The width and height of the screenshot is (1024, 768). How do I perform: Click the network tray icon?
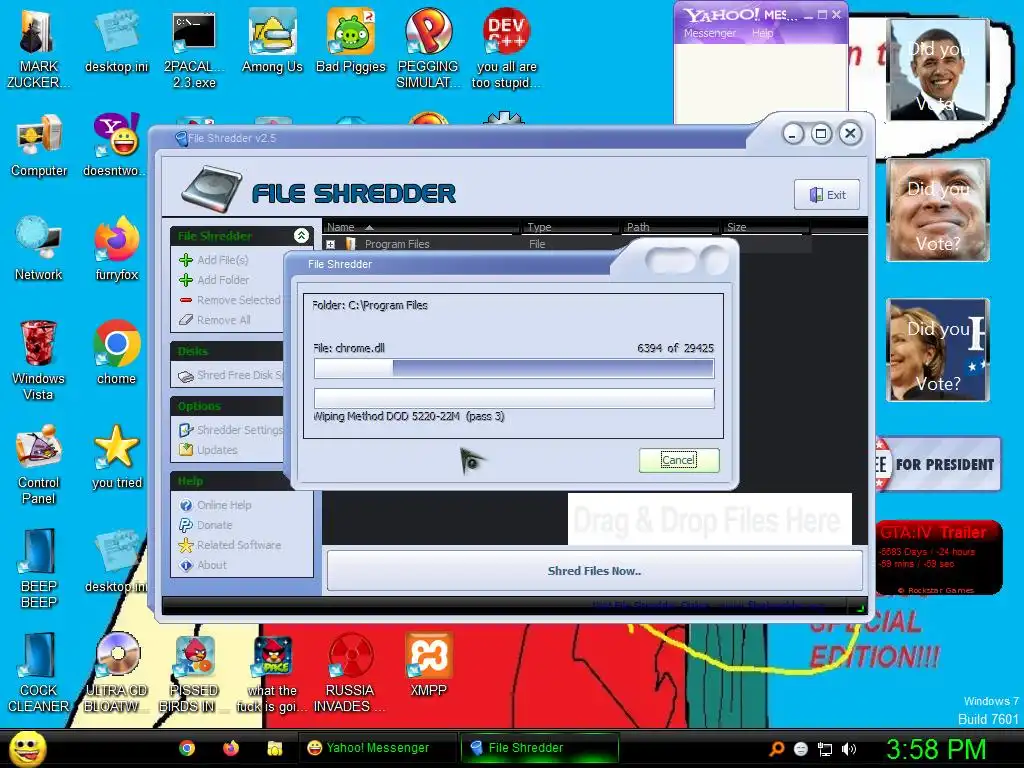pyautogui.click(x=825, y=749)
